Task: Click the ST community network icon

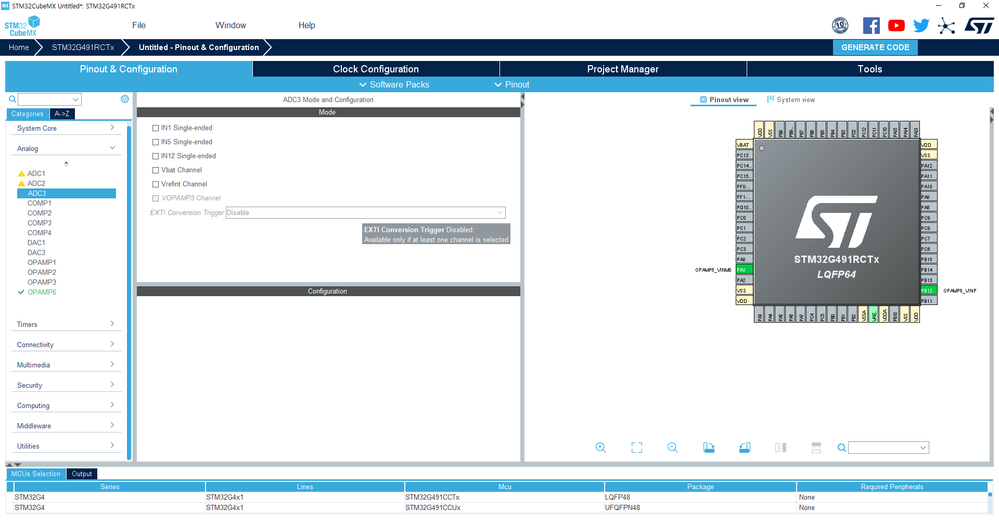Action: [947, 25]
